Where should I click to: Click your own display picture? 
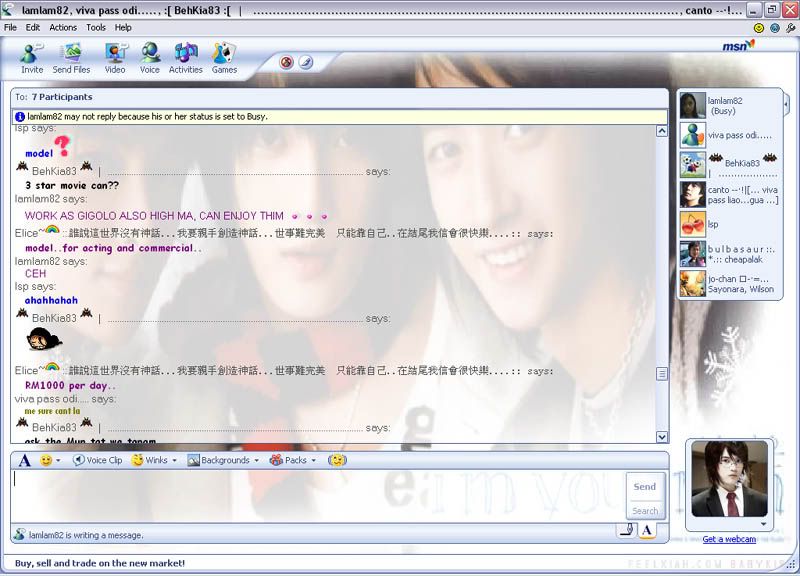pos(729,480)
